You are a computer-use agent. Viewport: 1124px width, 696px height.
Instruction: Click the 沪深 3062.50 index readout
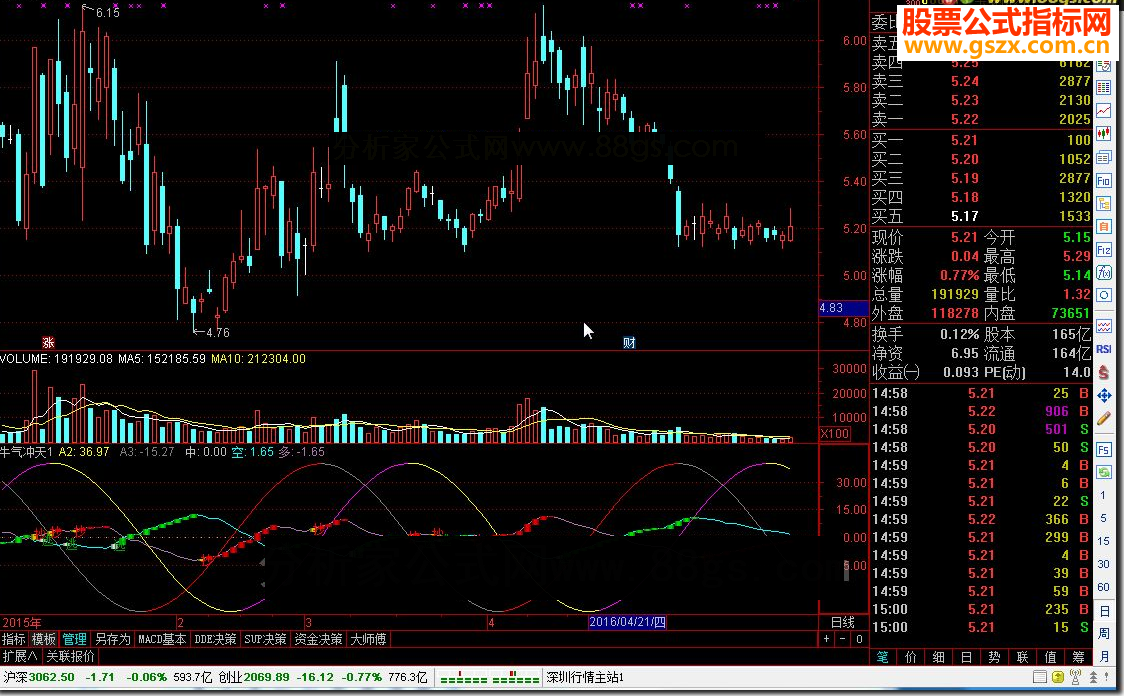[x=39, y=677]
